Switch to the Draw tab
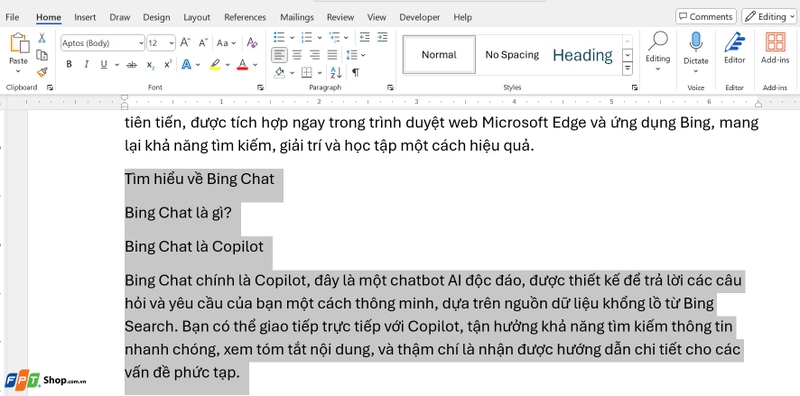This screenshot has height=396, width=800. click(x=119, y=17)
